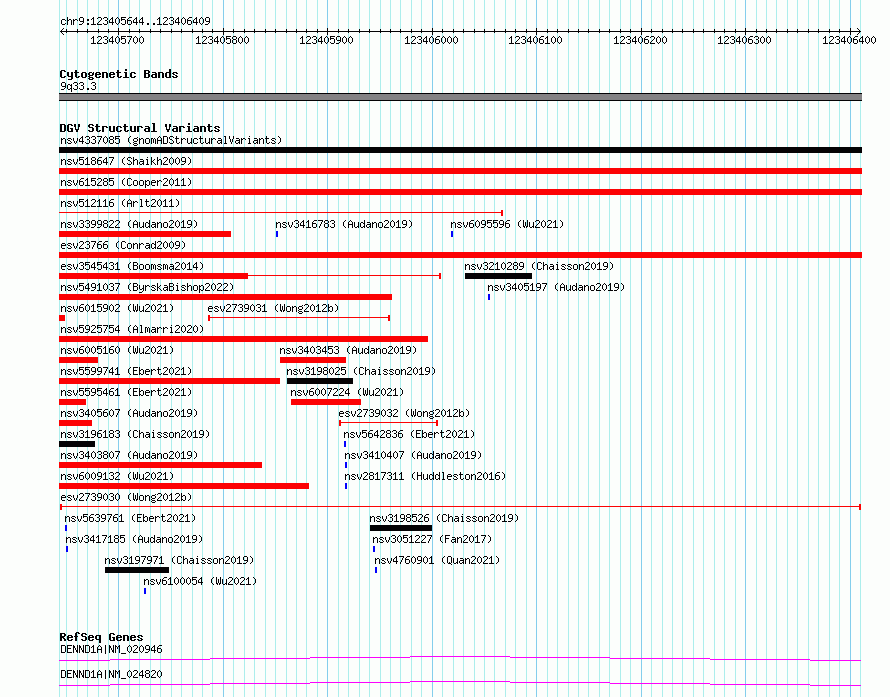Click nsv3198526 (Chaisson2019) label

point(444,518)
